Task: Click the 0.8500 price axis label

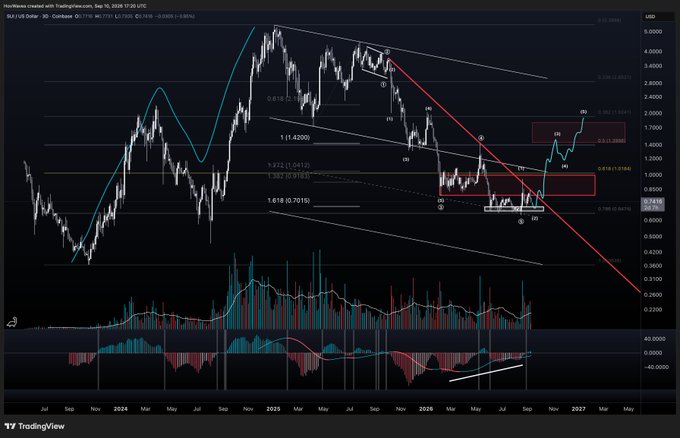Action: pos(653,190)
